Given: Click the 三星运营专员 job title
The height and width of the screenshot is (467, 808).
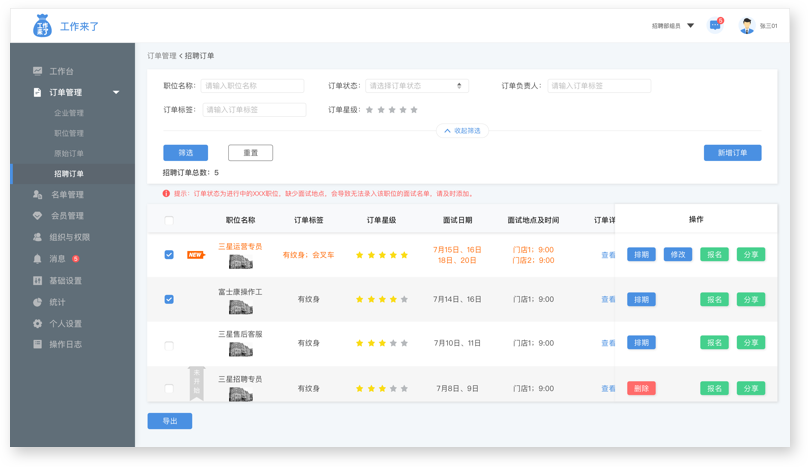Looking at the screenshot, I should tap(240, 246).
